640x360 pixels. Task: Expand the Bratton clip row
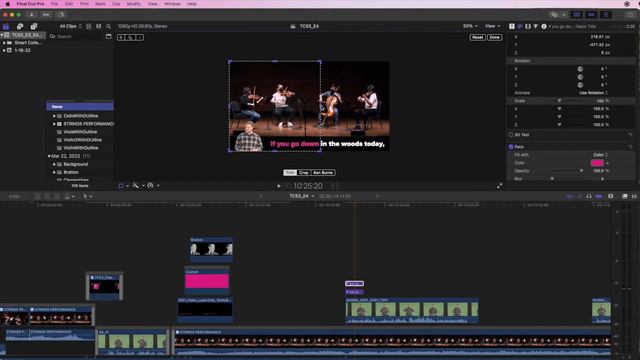(54, 172)
